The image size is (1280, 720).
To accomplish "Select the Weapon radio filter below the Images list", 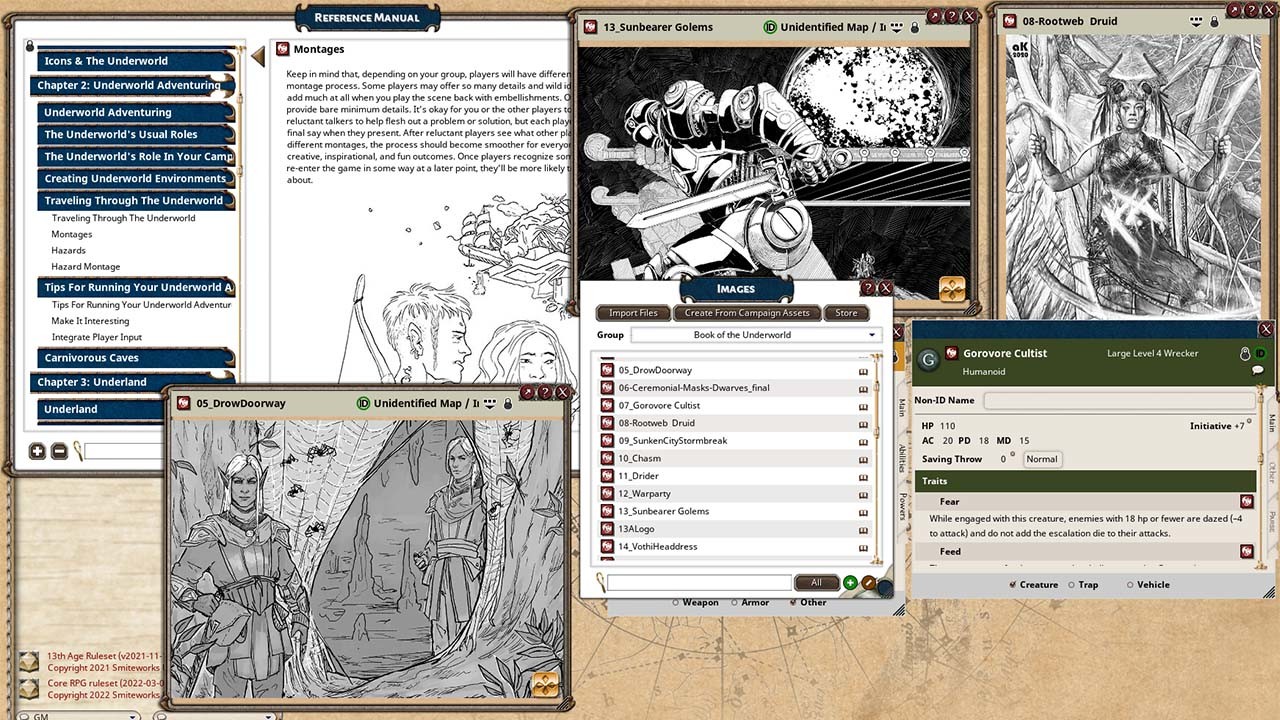I will [673, 602].
